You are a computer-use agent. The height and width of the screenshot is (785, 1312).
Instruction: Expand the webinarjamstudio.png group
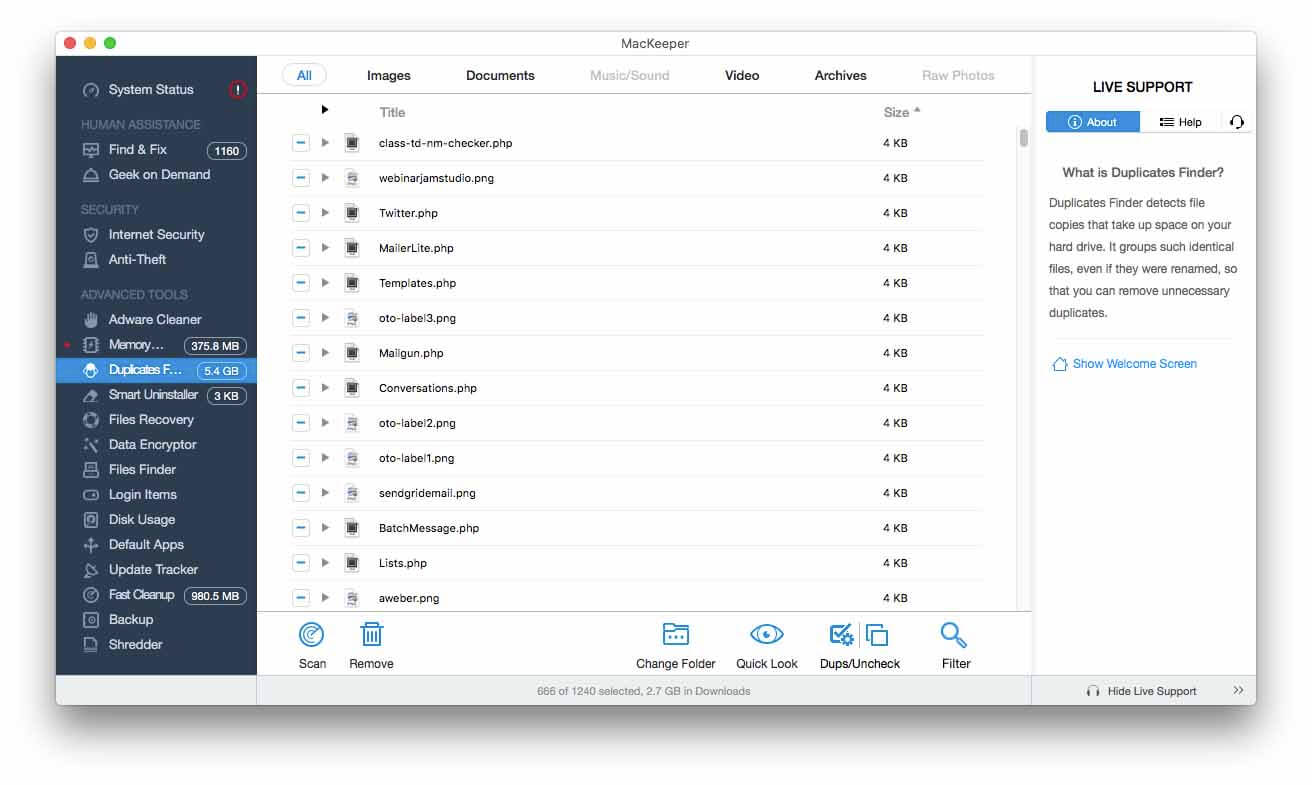click(325, 178)
